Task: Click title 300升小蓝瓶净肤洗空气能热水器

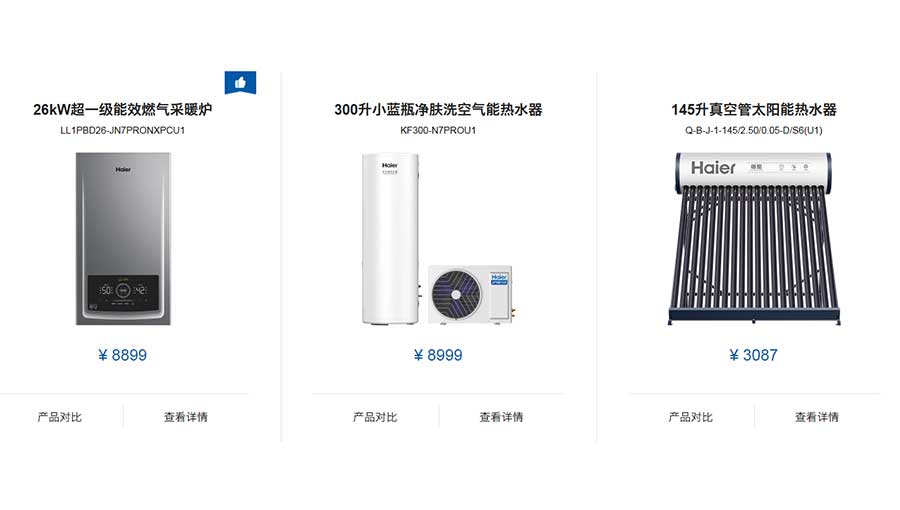Action: tap(438, 109)
